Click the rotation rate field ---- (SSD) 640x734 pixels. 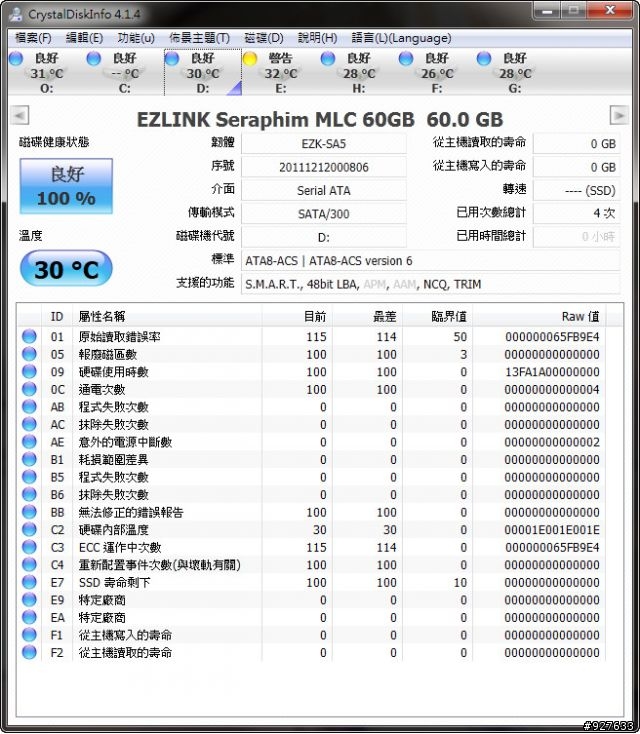tap(576, 191)
